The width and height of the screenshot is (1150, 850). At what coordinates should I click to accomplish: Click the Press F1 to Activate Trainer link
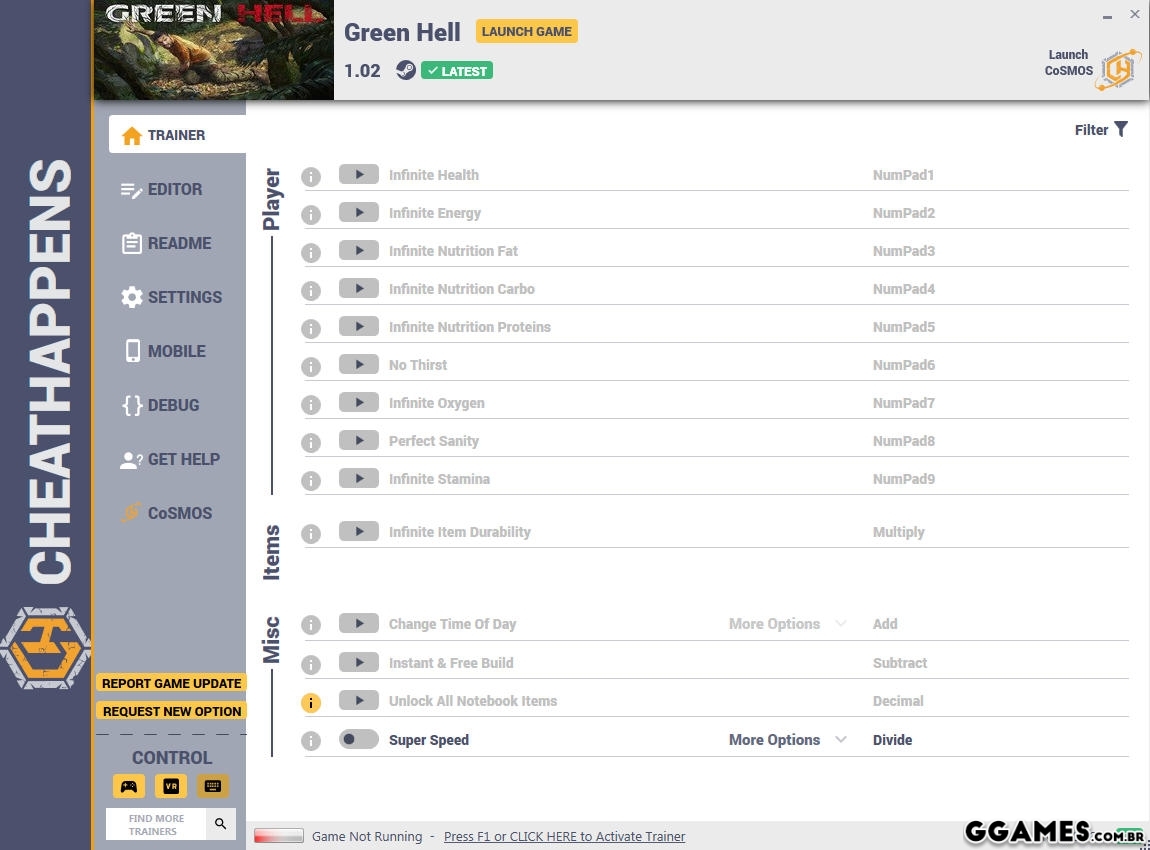click(564, 836)
